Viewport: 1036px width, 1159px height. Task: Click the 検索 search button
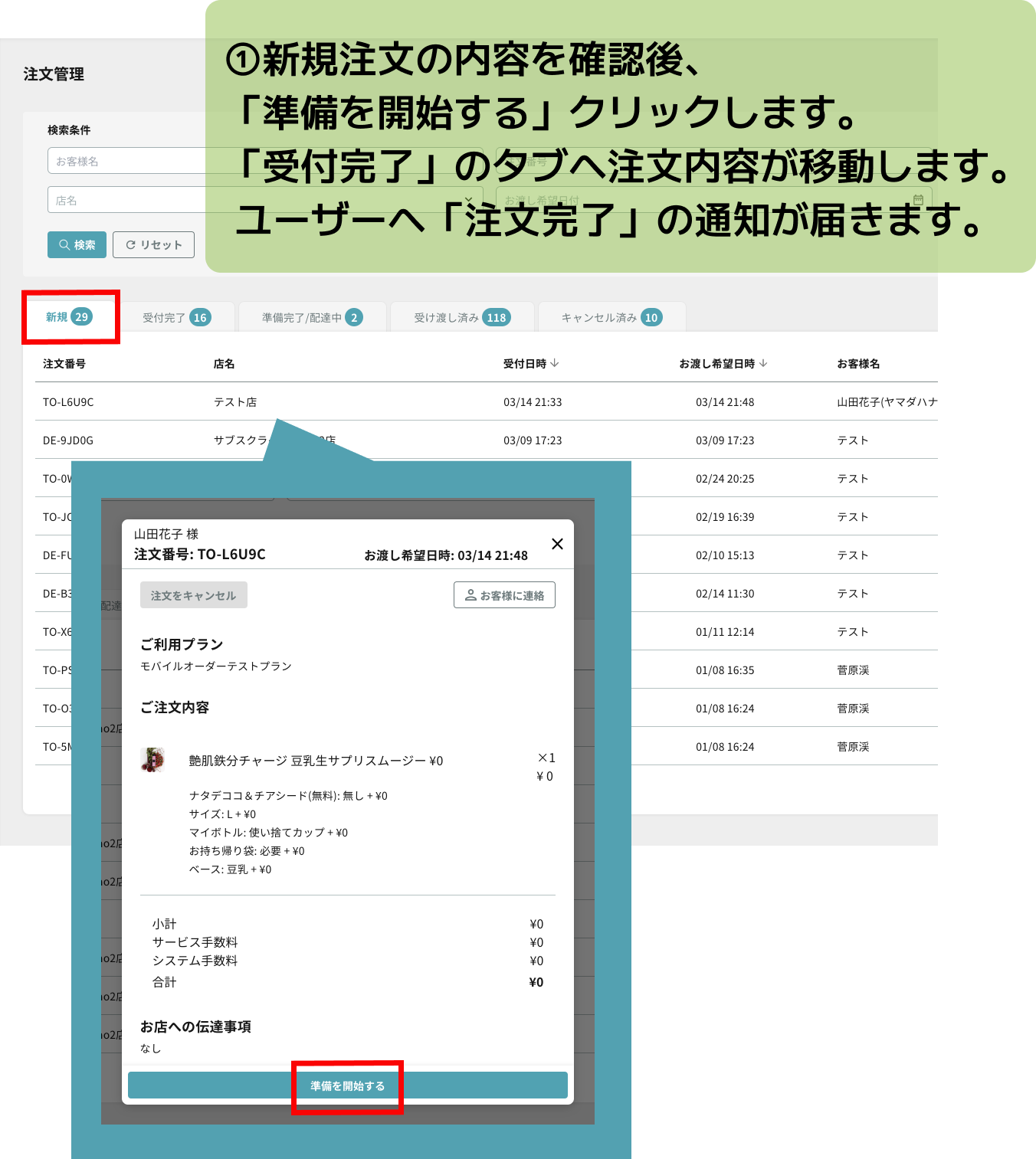[77, 245]
